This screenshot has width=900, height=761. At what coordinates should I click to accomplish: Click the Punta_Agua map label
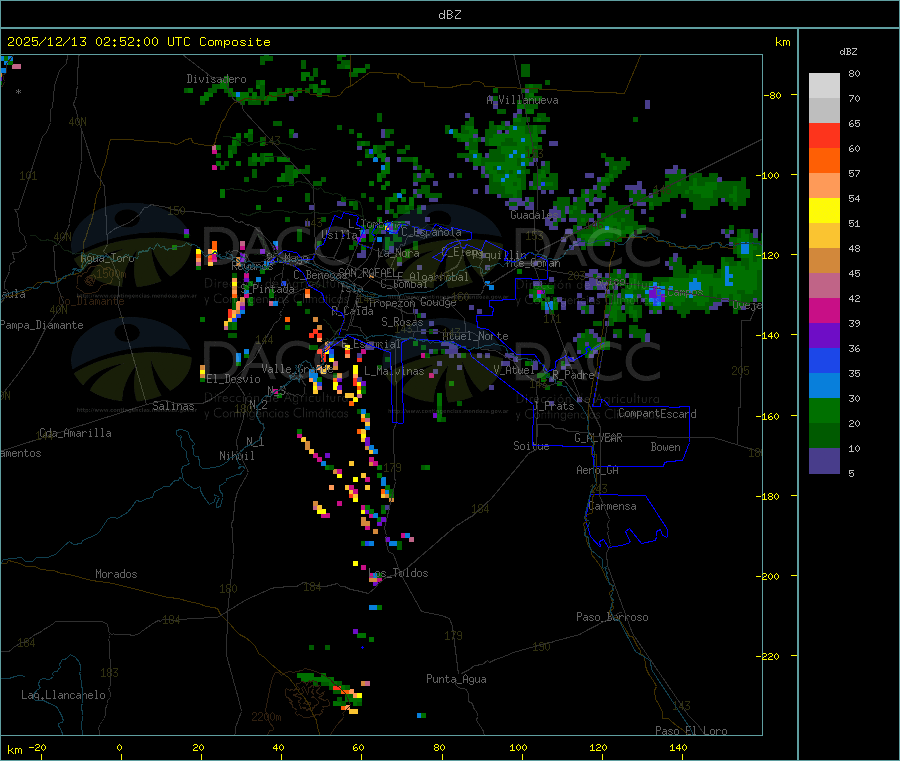click(x=456, y=679)
